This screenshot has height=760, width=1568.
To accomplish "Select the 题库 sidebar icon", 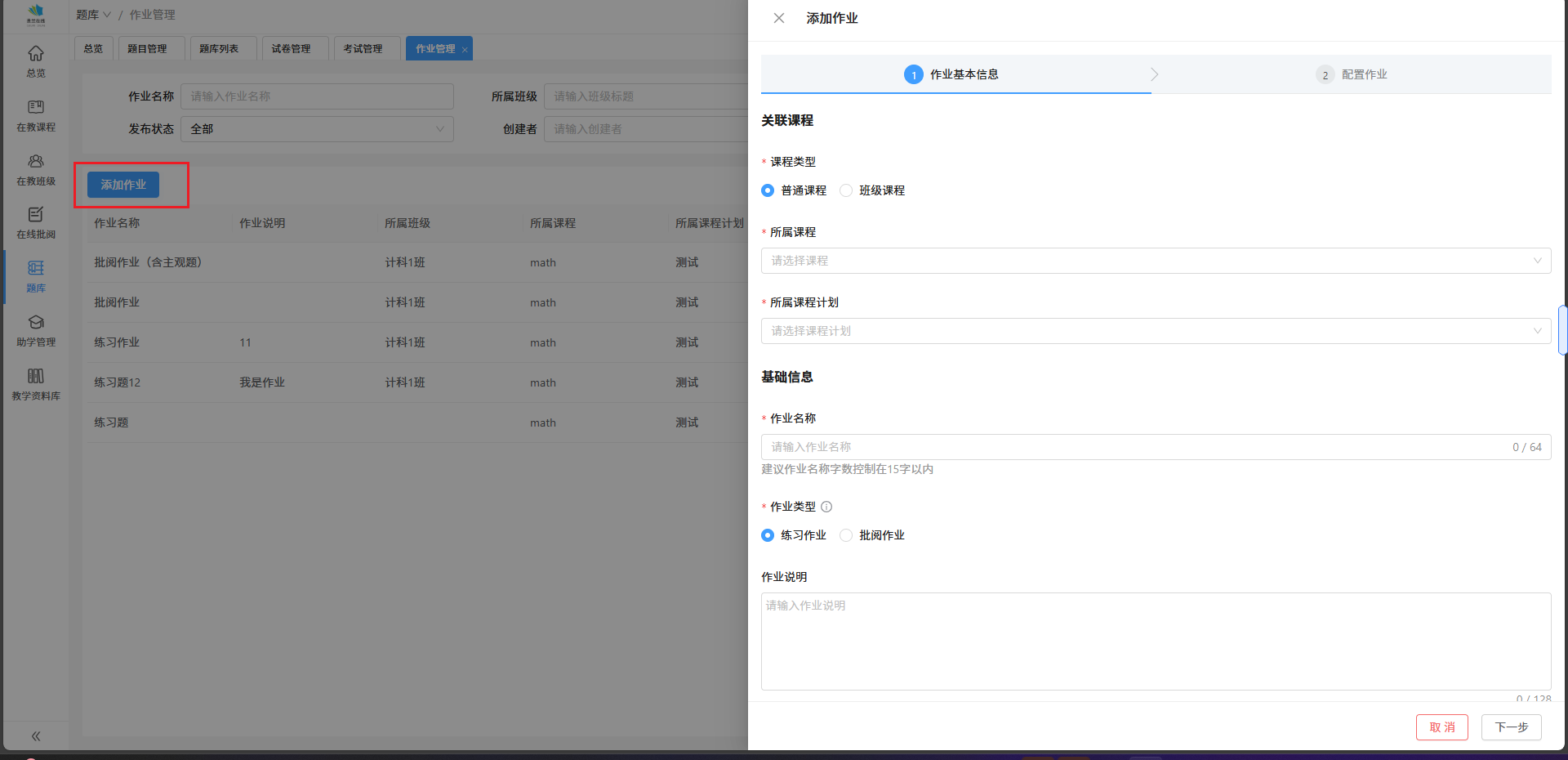I will pos(36,269).
